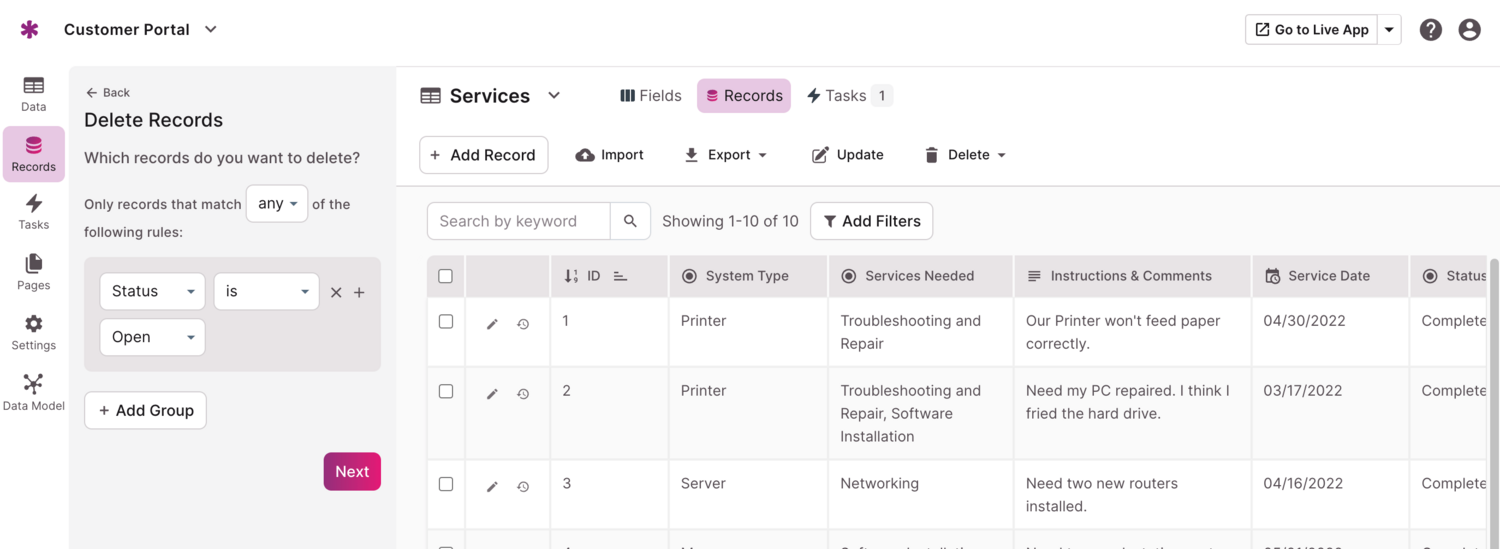The height and width of the screenshot is (549, 1500).
Task: View history of record 2
Action: pos(523,394)
